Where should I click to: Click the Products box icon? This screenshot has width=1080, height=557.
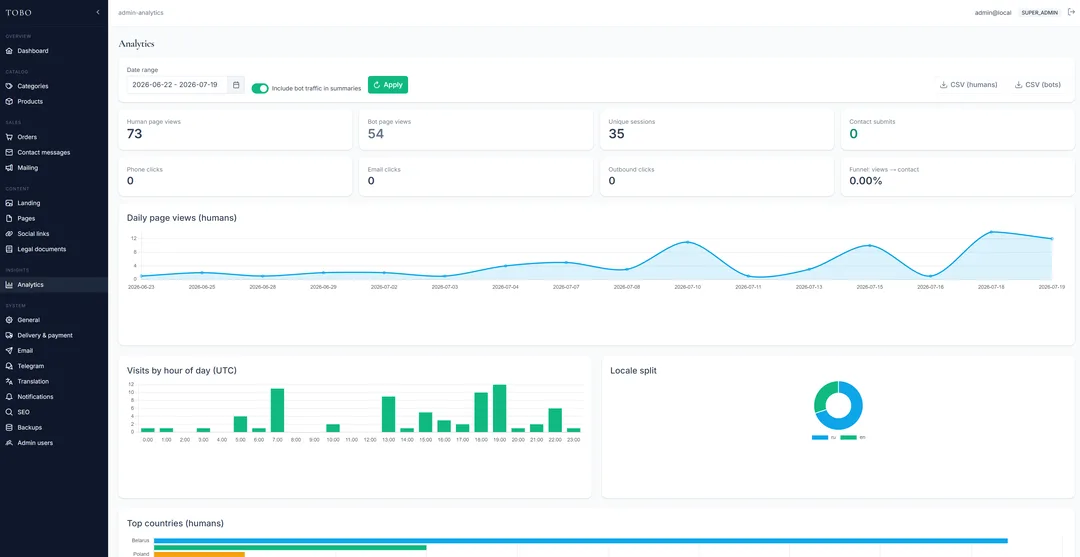9,101
